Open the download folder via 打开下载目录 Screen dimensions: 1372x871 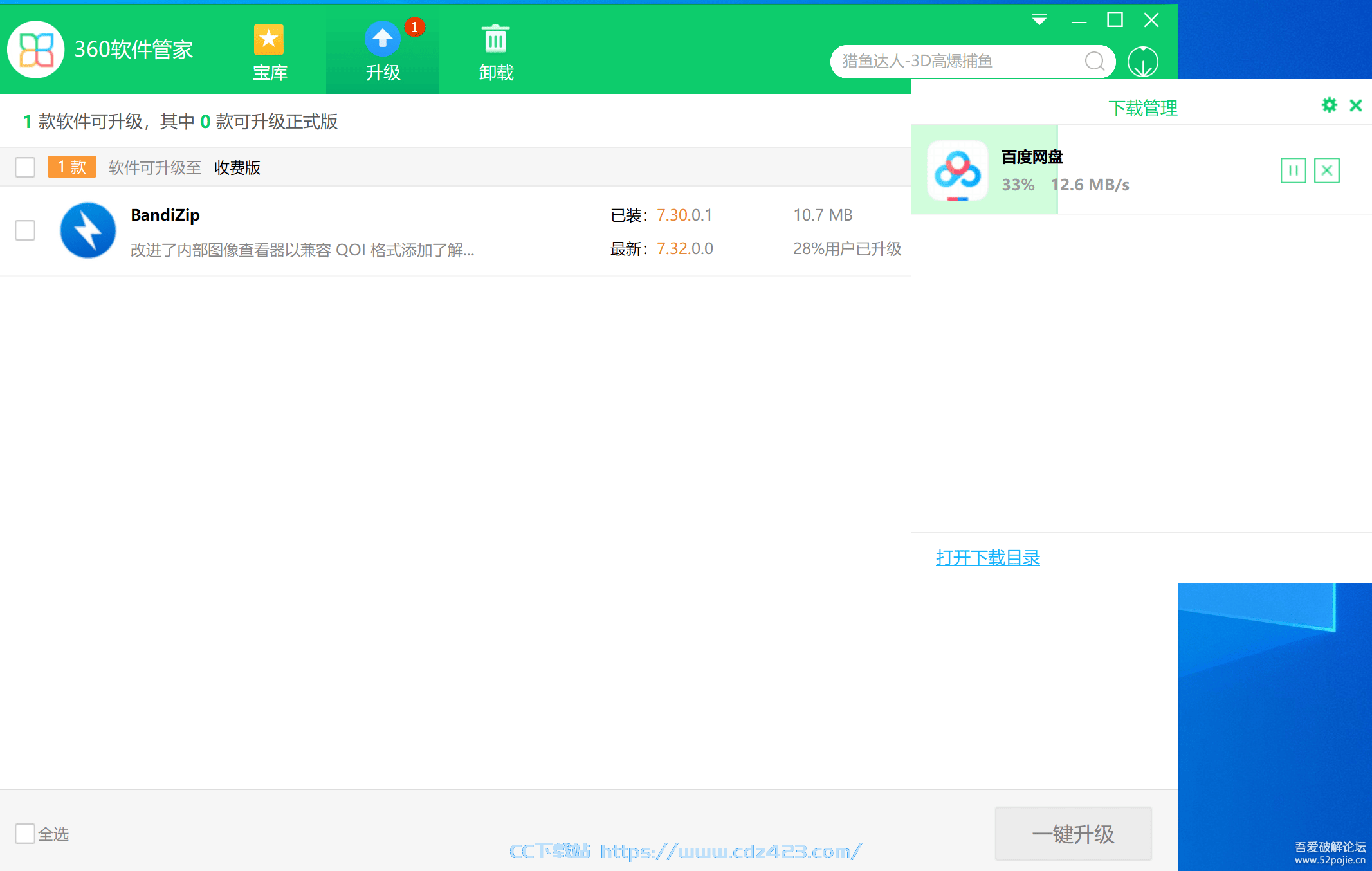coord(988,558)
